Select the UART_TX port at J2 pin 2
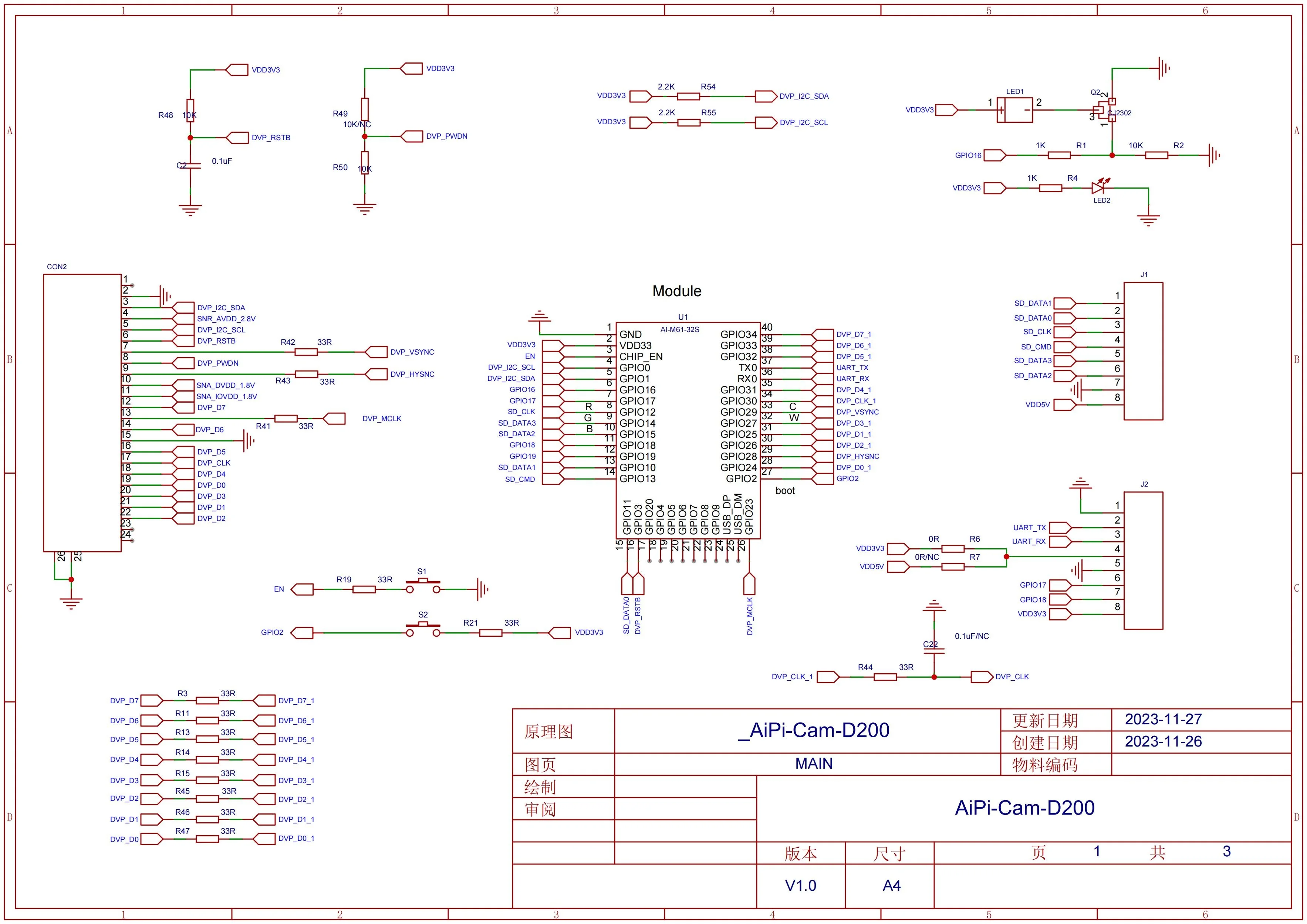Viewport: 1307px width, 924px height. pos(1060,527)
